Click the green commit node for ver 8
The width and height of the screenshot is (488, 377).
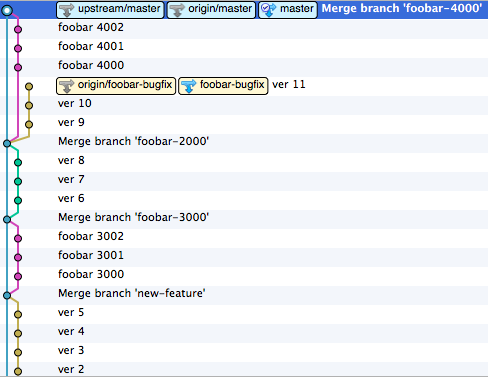[18, 162]
